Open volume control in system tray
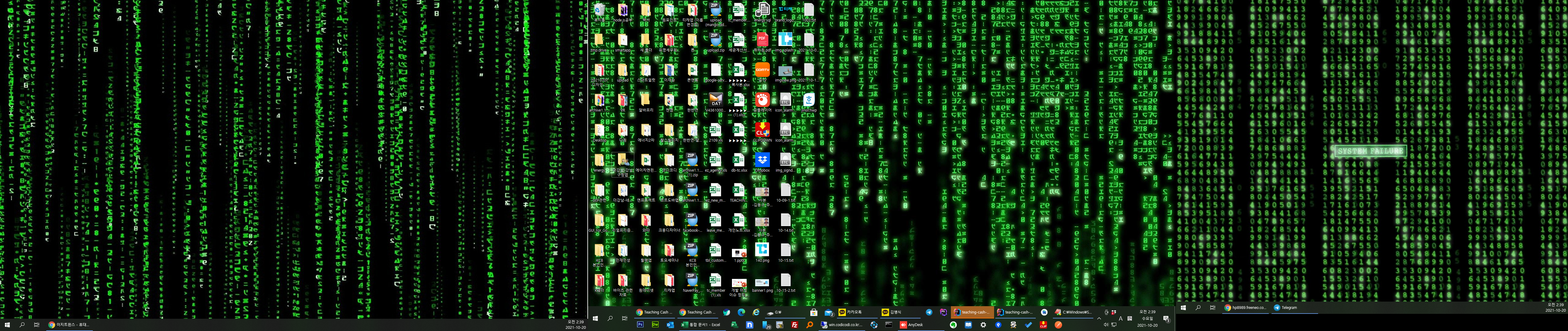Image resolution: width=1568 pixels, height=331 pixels. (1106, 325)
